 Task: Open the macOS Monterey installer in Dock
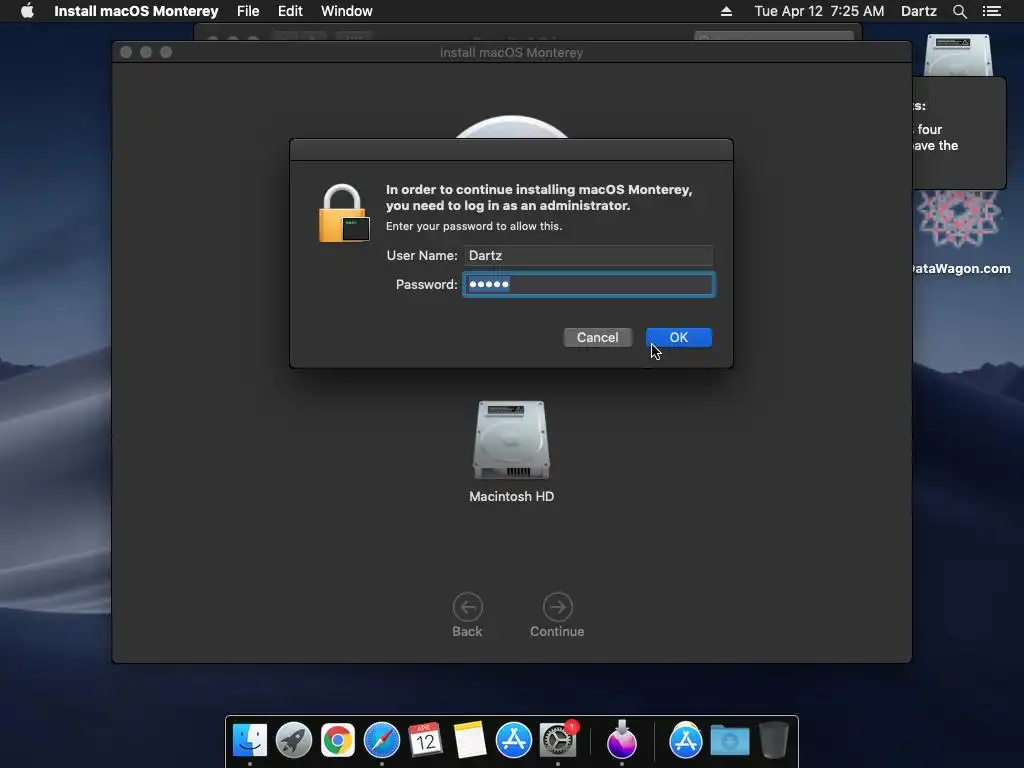point(622,739)
